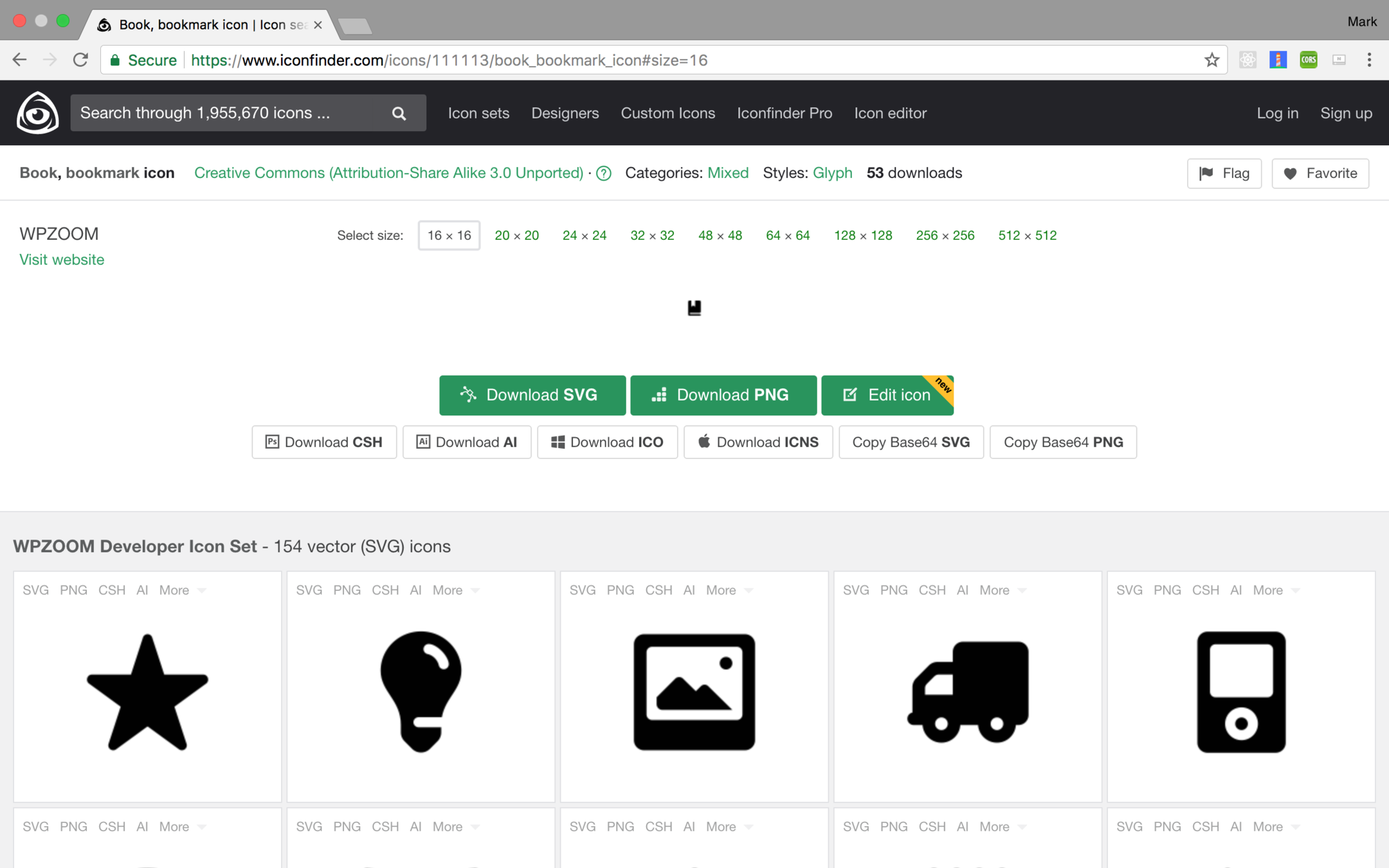This screenshot has height=868, width=1389.
Task: Click the license help question-mark icon
Action: point(603,174)
